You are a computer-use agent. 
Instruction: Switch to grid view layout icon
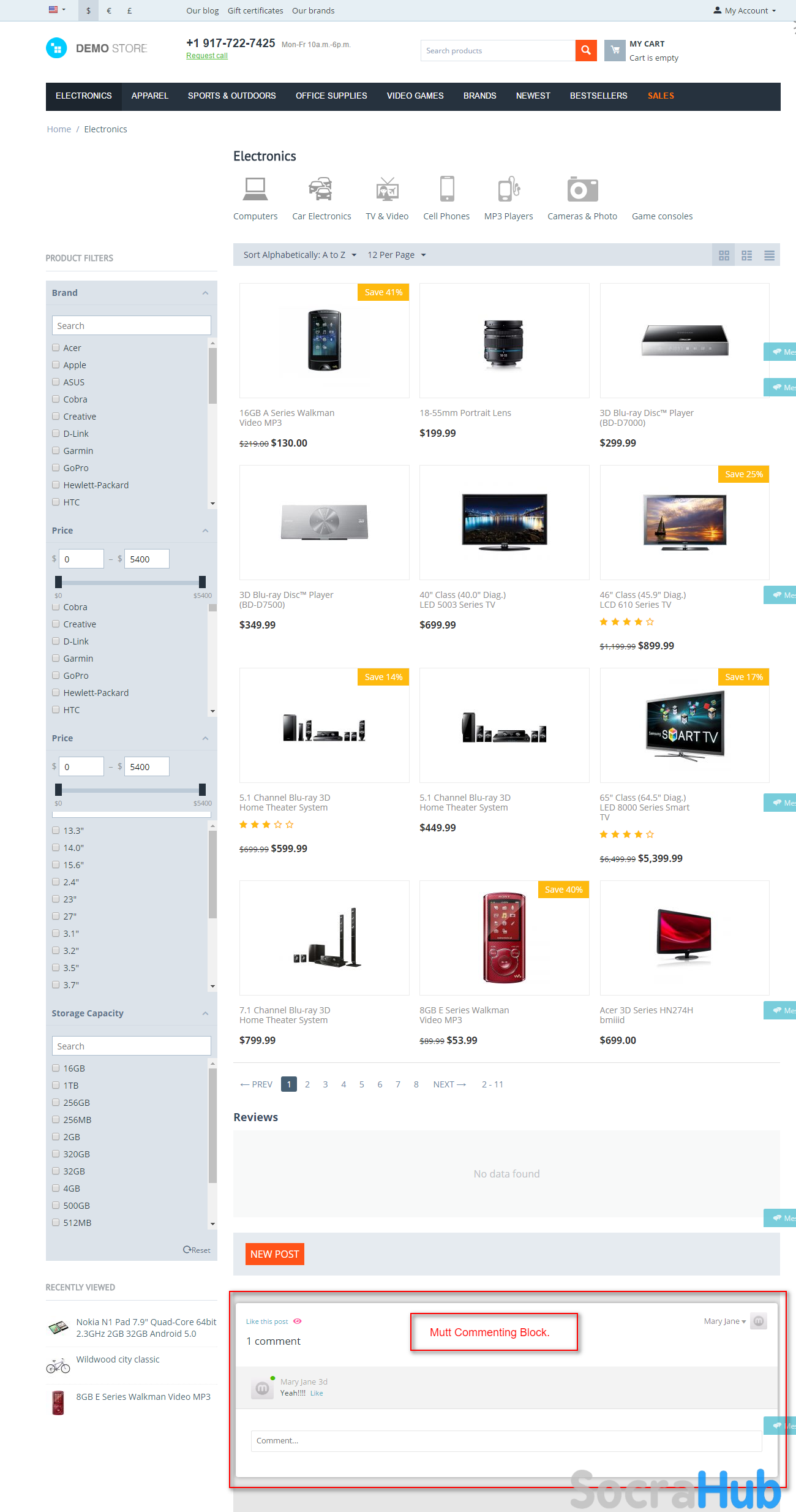[724, 255]
